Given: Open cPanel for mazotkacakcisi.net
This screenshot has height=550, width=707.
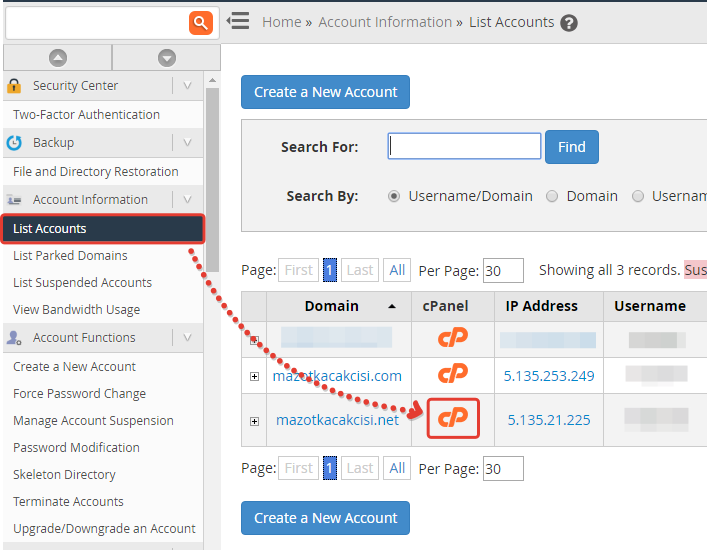Looking at the screenshot, I should pos(453,419).
